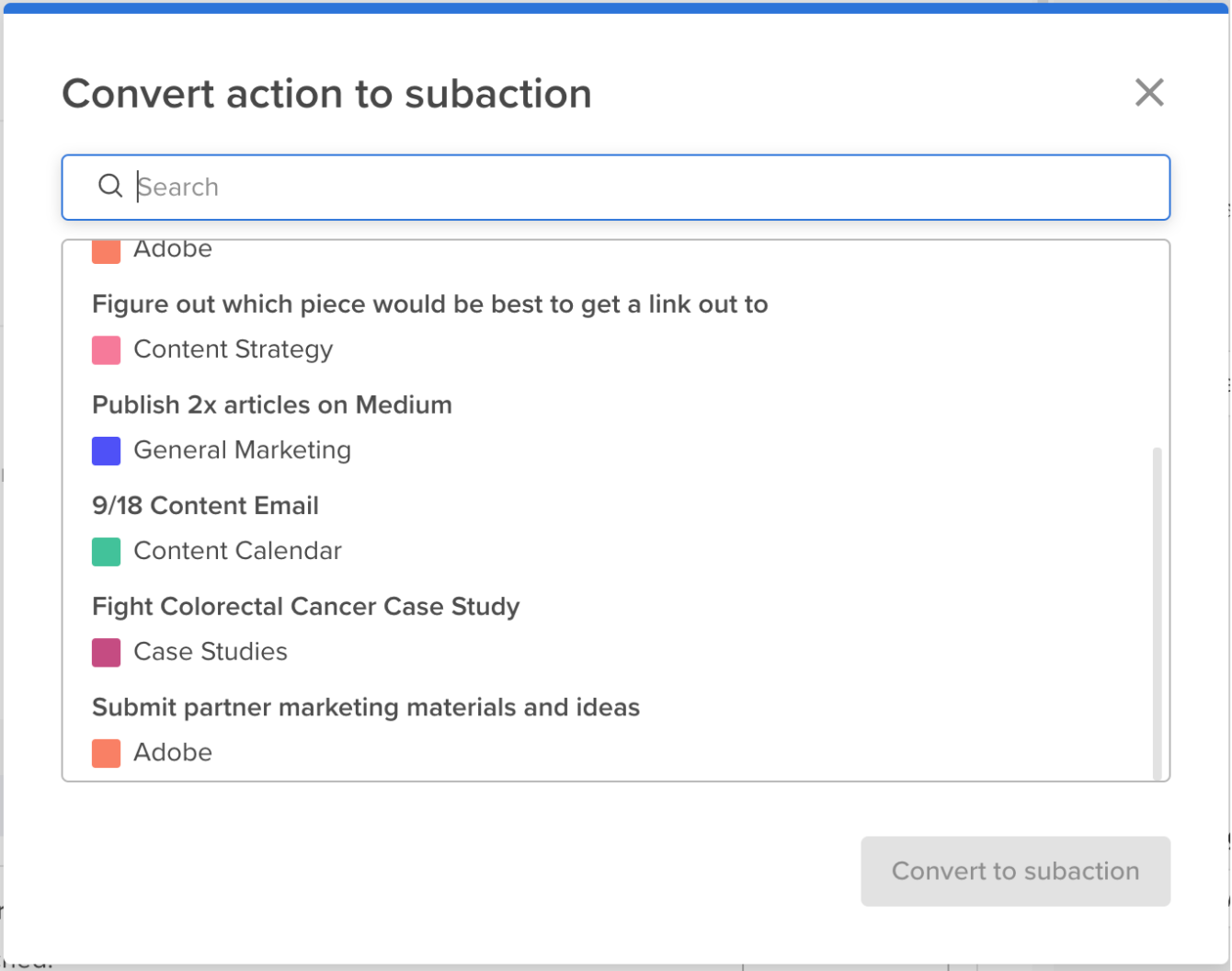Screen dimensions: 1232x971
Task: Click the action list vertical scrollbar
Action: (x=1157, y=613)
